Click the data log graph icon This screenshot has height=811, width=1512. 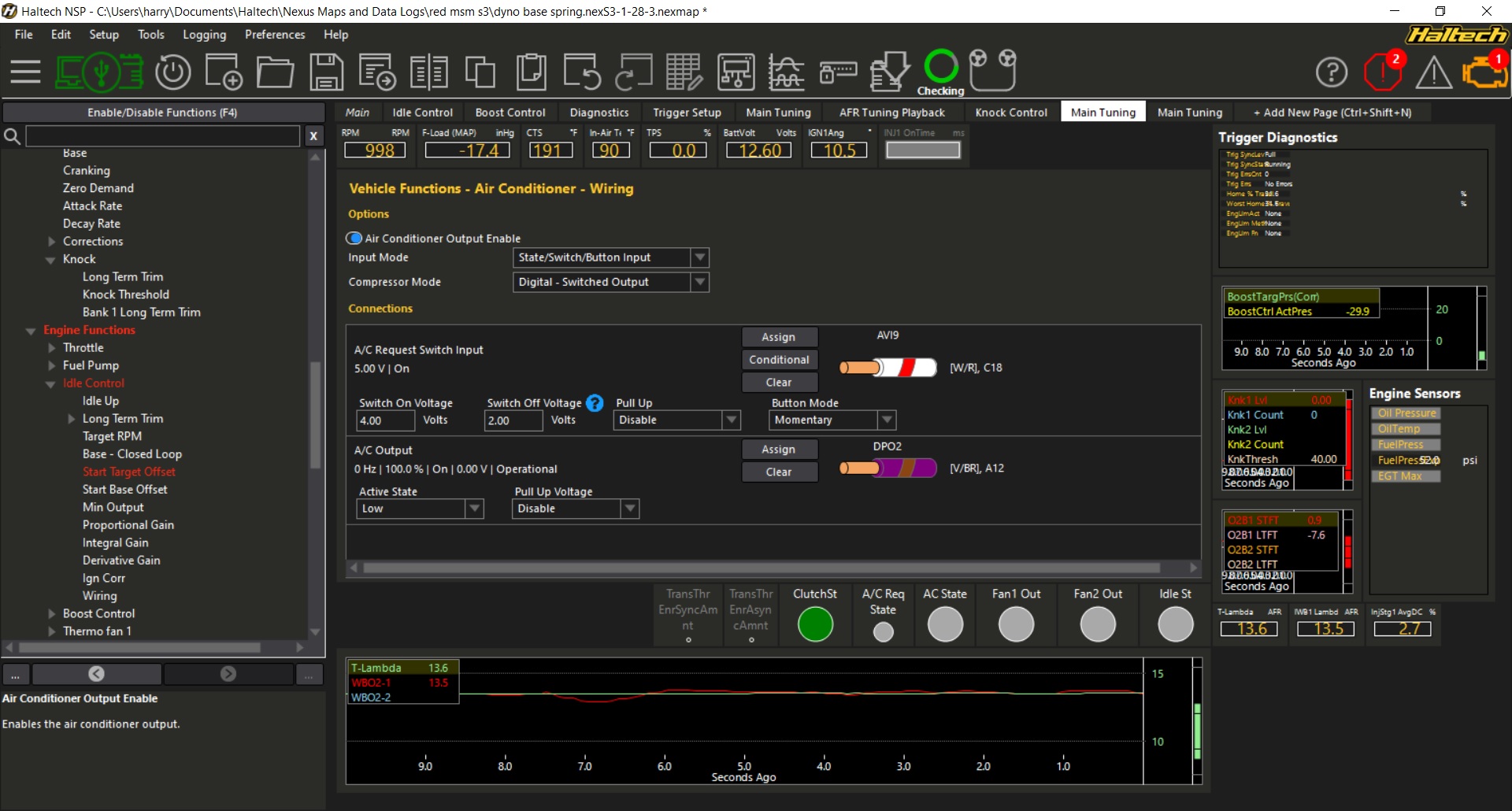coord(787,72)
